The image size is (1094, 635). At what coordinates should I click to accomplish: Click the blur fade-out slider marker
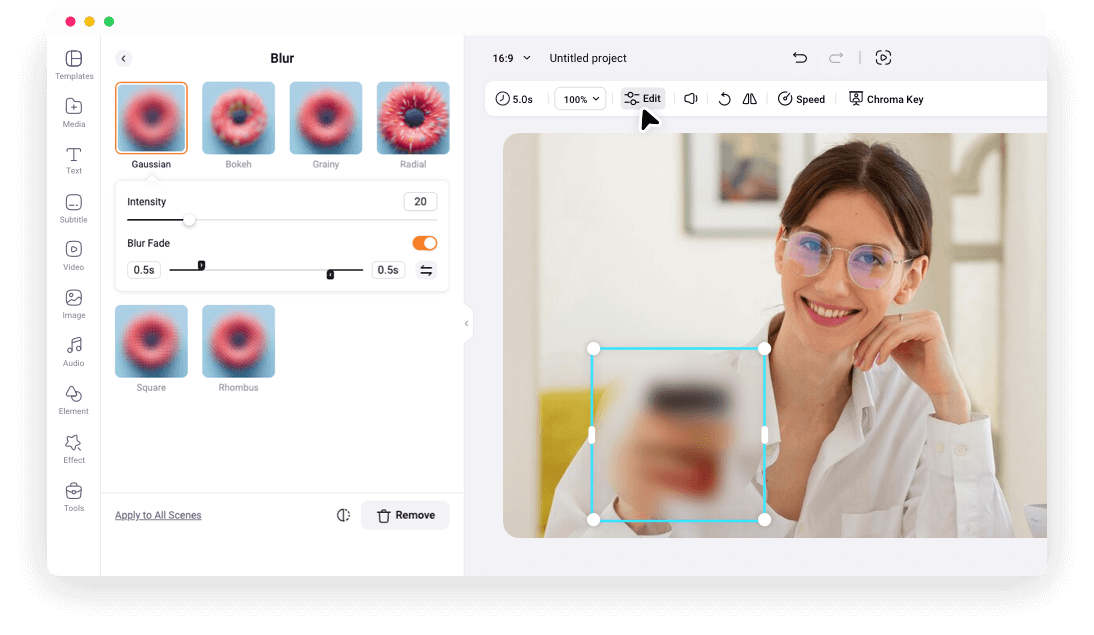pyautogui.click(x=330, y=274)
